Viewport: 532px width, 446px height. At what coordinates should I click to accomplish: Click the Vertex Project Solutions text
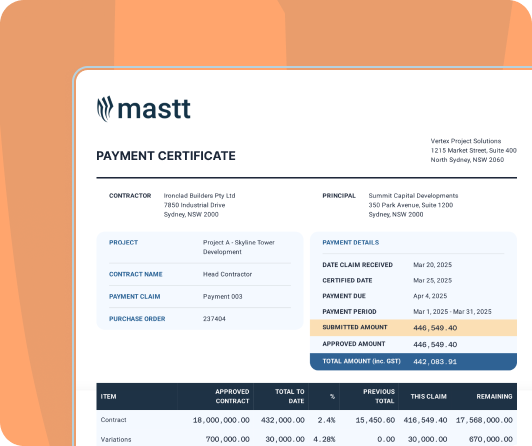pyautogui.click(x=466, y=141)
